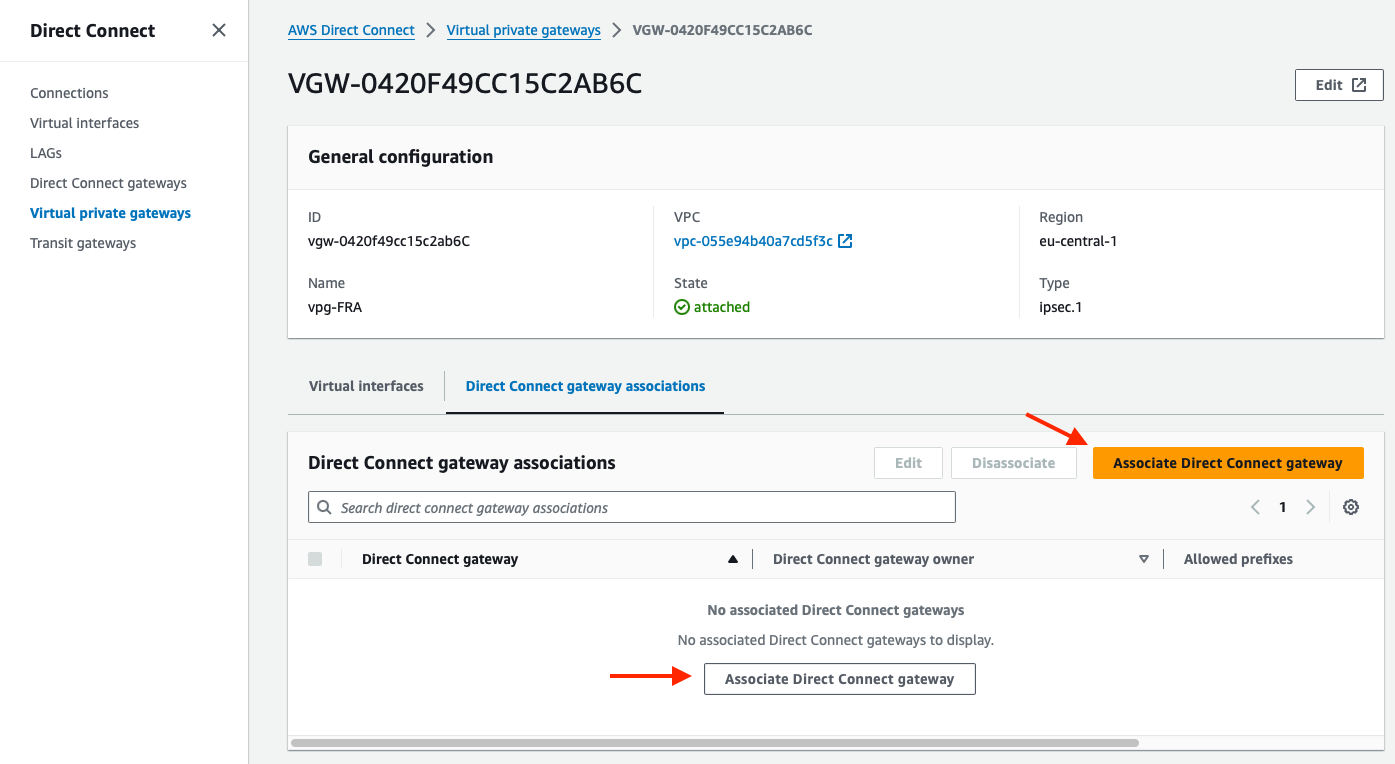The image size is (1395, 764).
Task: Select the ID value vgw-0420f49cc15c2ab6C
Action: point(389,241)
